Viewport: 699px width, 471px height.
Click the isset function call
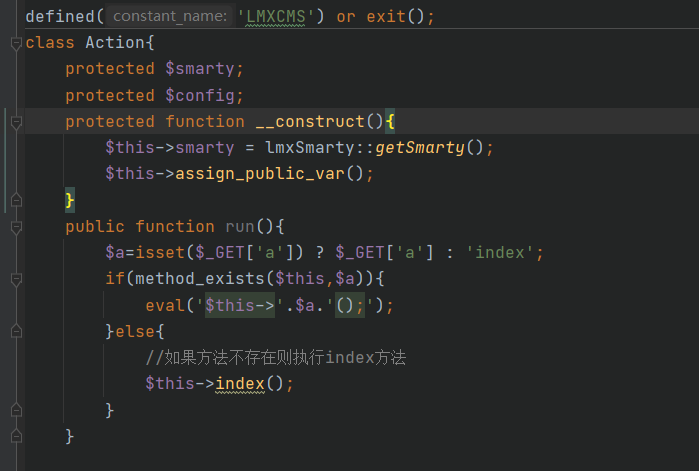(x=160, y=253)
